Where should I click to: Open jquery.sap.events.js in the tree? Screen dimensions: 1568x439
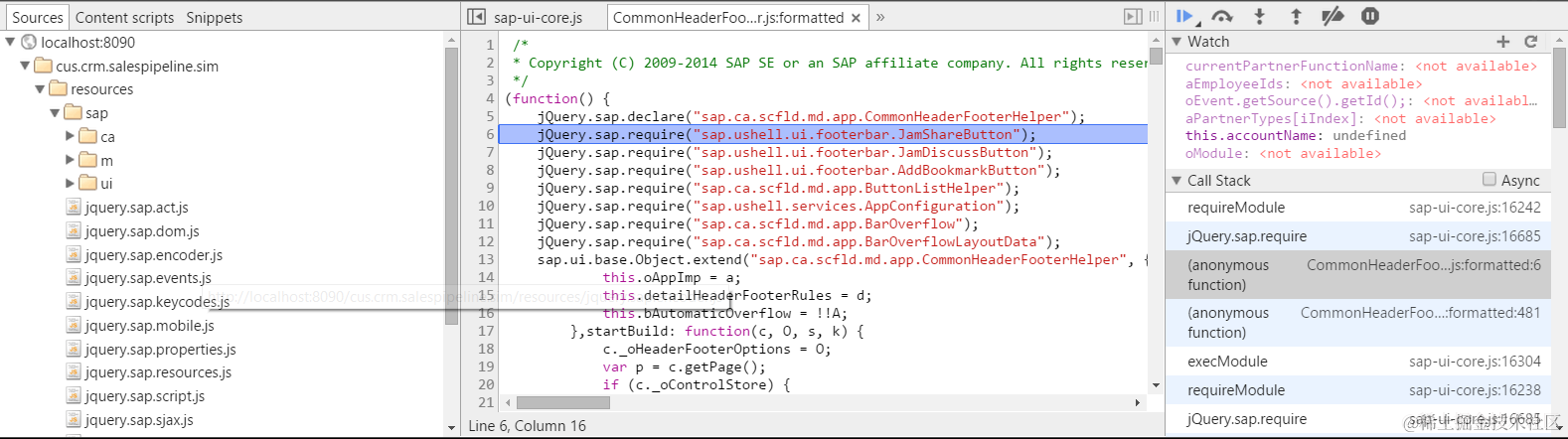(x=148, y=278)
